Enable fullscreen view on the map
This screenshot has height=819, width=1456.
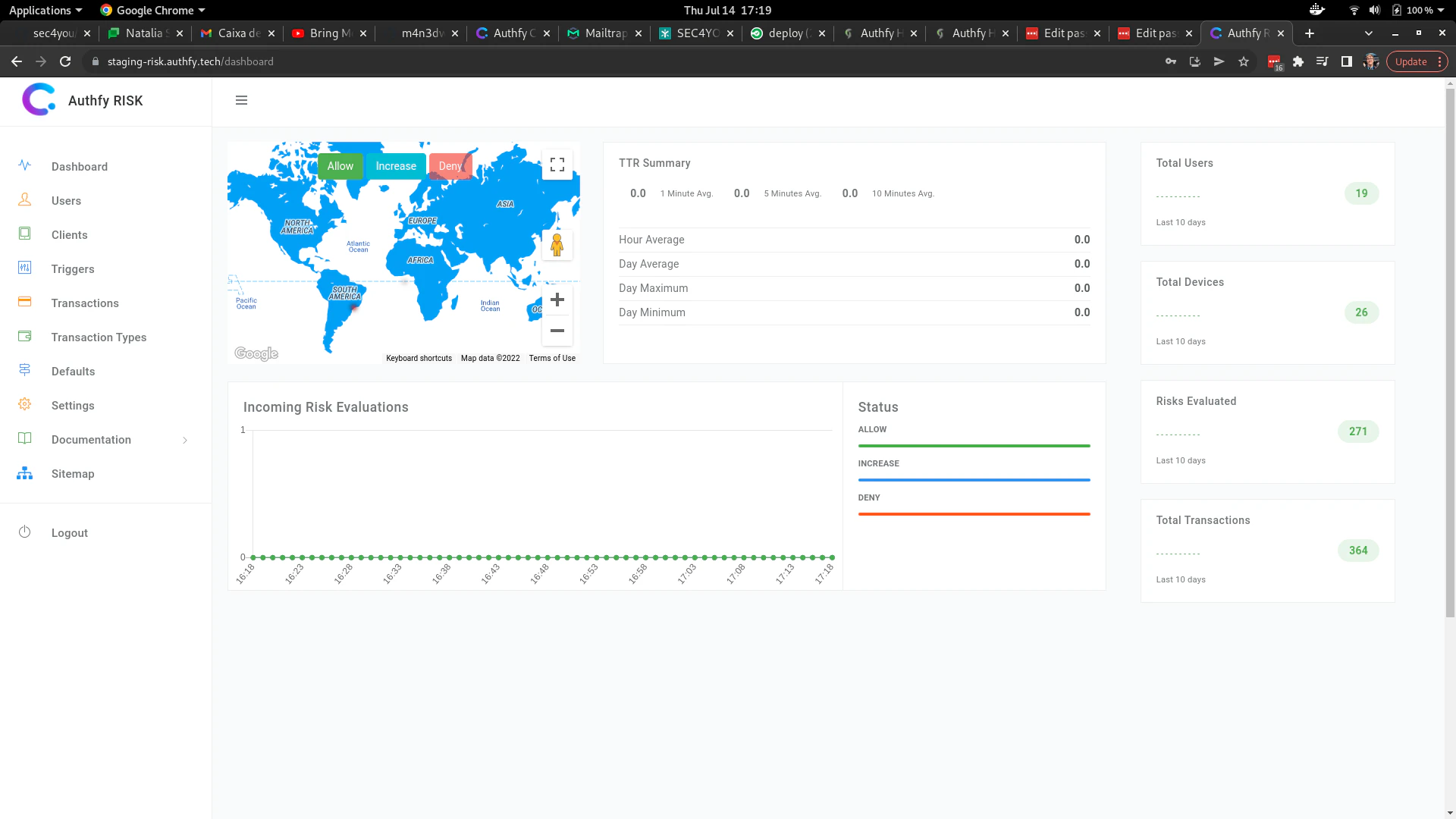coord(557,165)
